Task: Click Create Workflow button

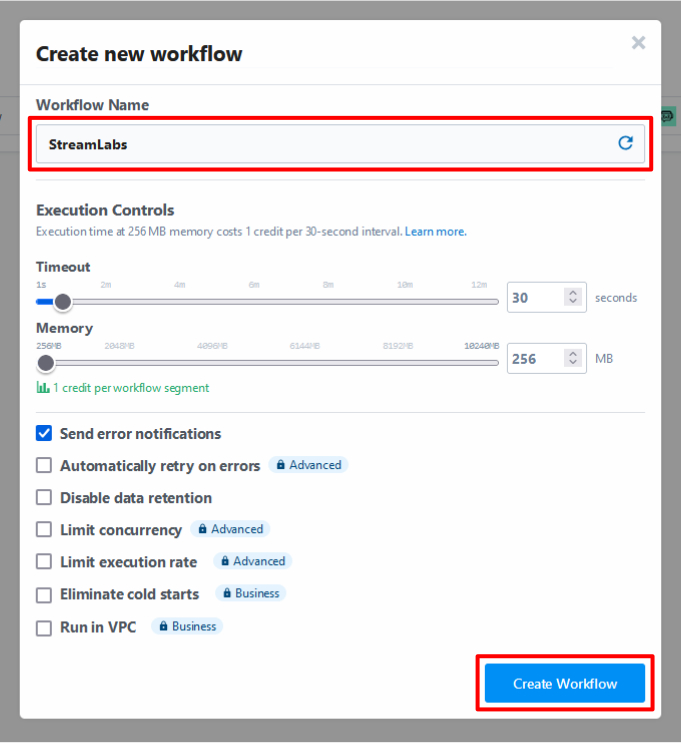Action: [565, 683]
